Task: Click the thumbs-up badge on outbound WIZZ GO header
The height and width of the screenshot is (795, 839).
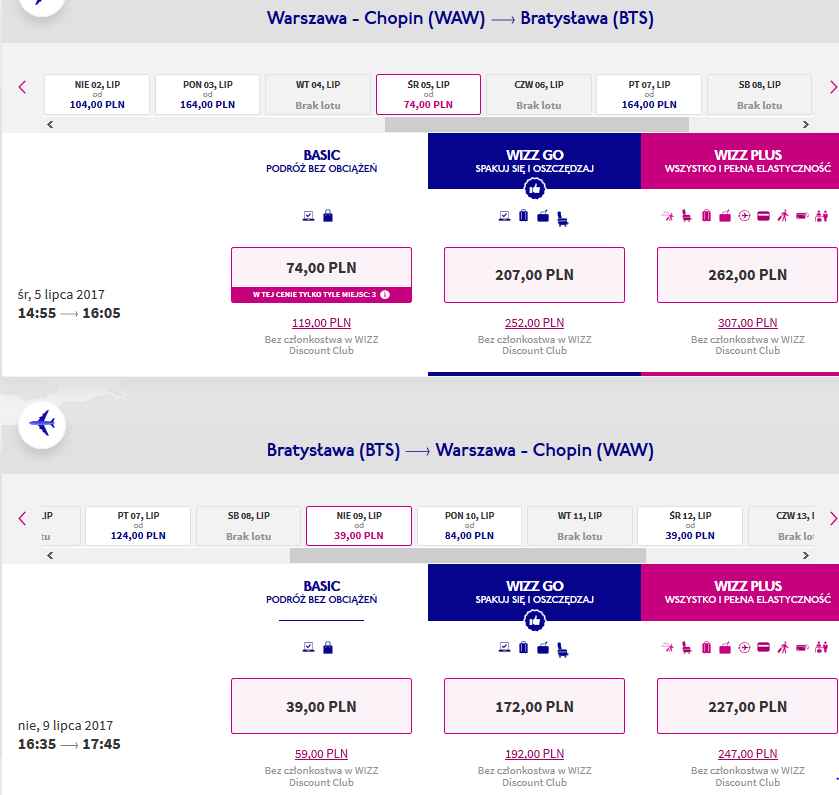Action: [x=535, y=188]
